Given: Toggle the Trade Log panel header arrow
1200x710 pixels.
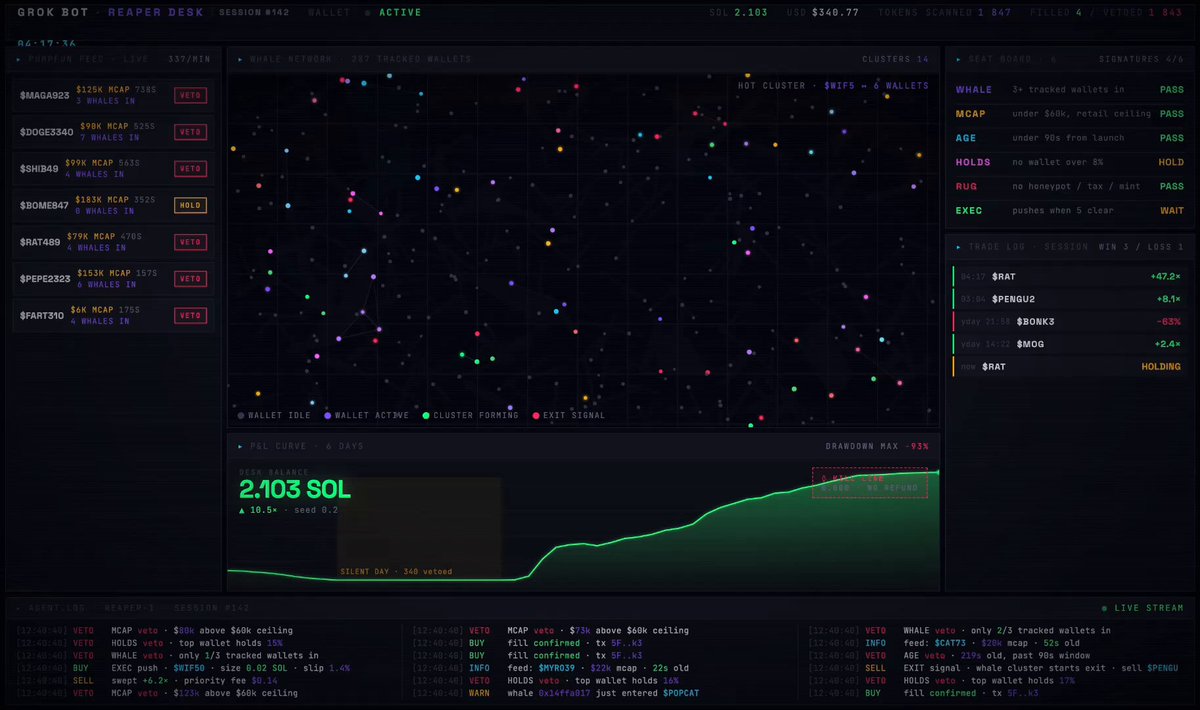Looking at the screenshot, I should click(957, 246).
